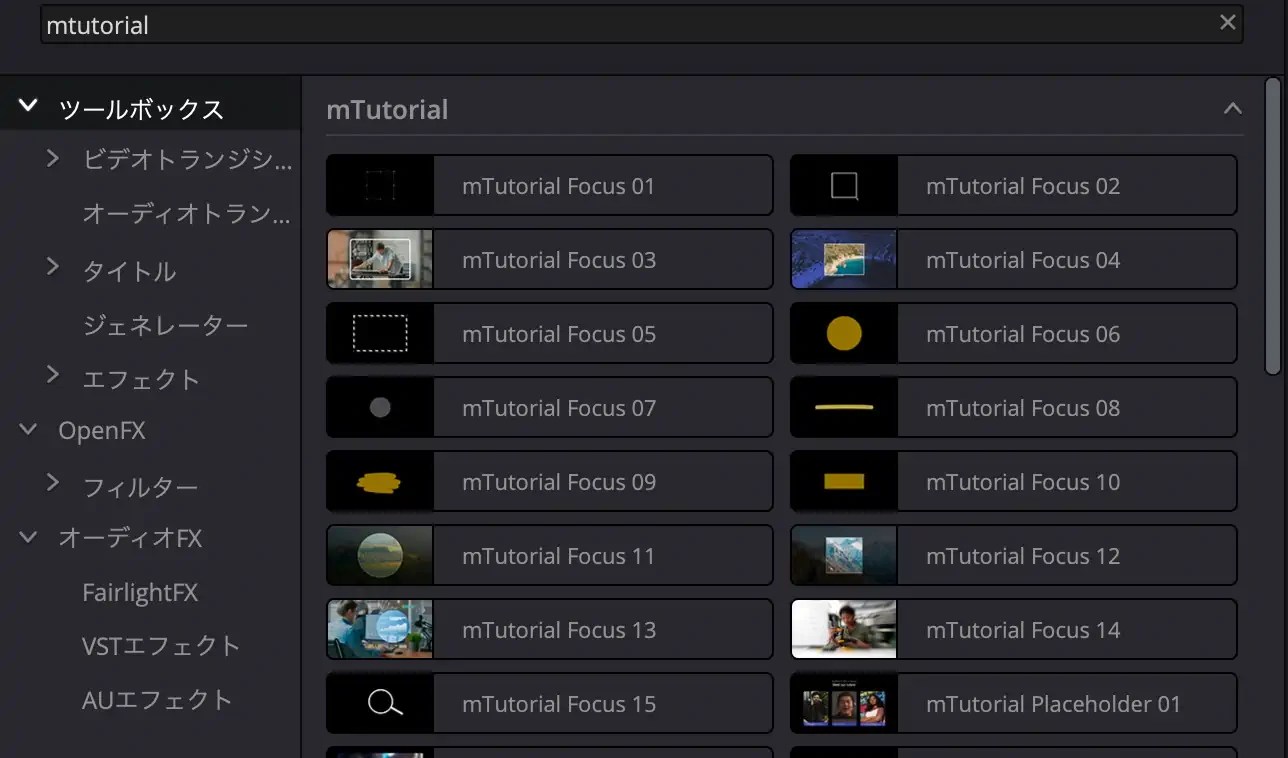The height and width of the screenshot is (758, 1288).
Task: Select the mTutorial Placeholder 01 text label
Action: 1053,704
